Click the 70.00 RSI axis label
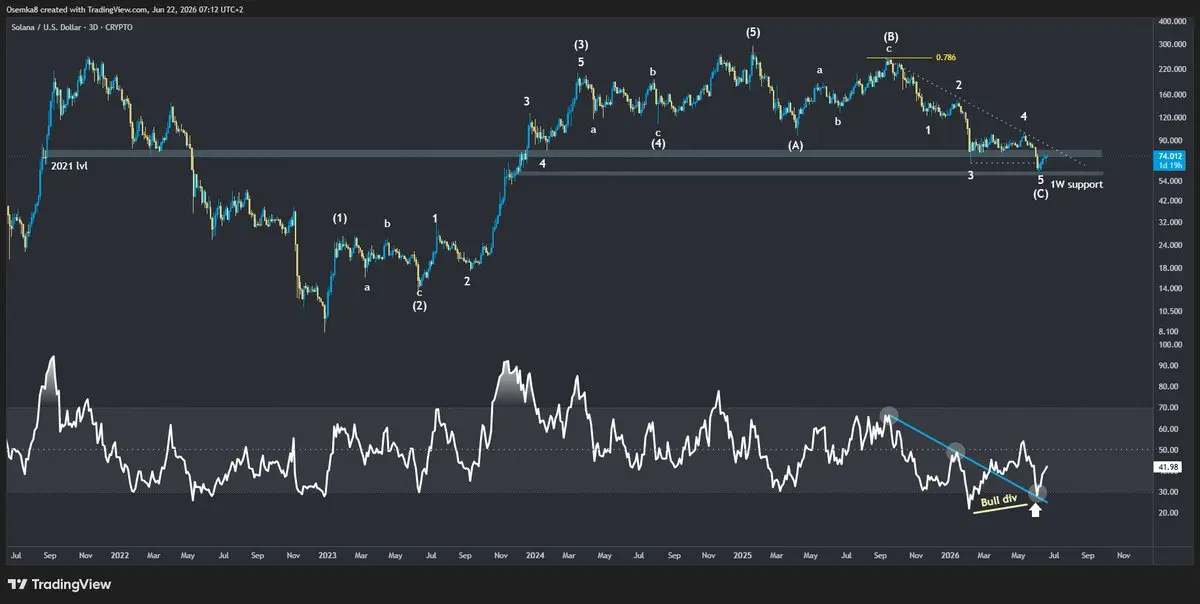Image resolution: width=1200 pixels, height=604 pixels. tap(1166, 408)
